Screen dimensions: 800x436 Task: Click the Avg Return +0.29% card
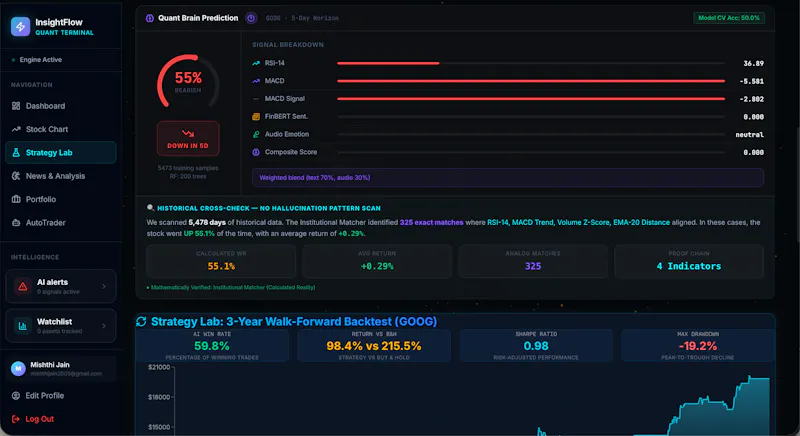click(377, 261)
